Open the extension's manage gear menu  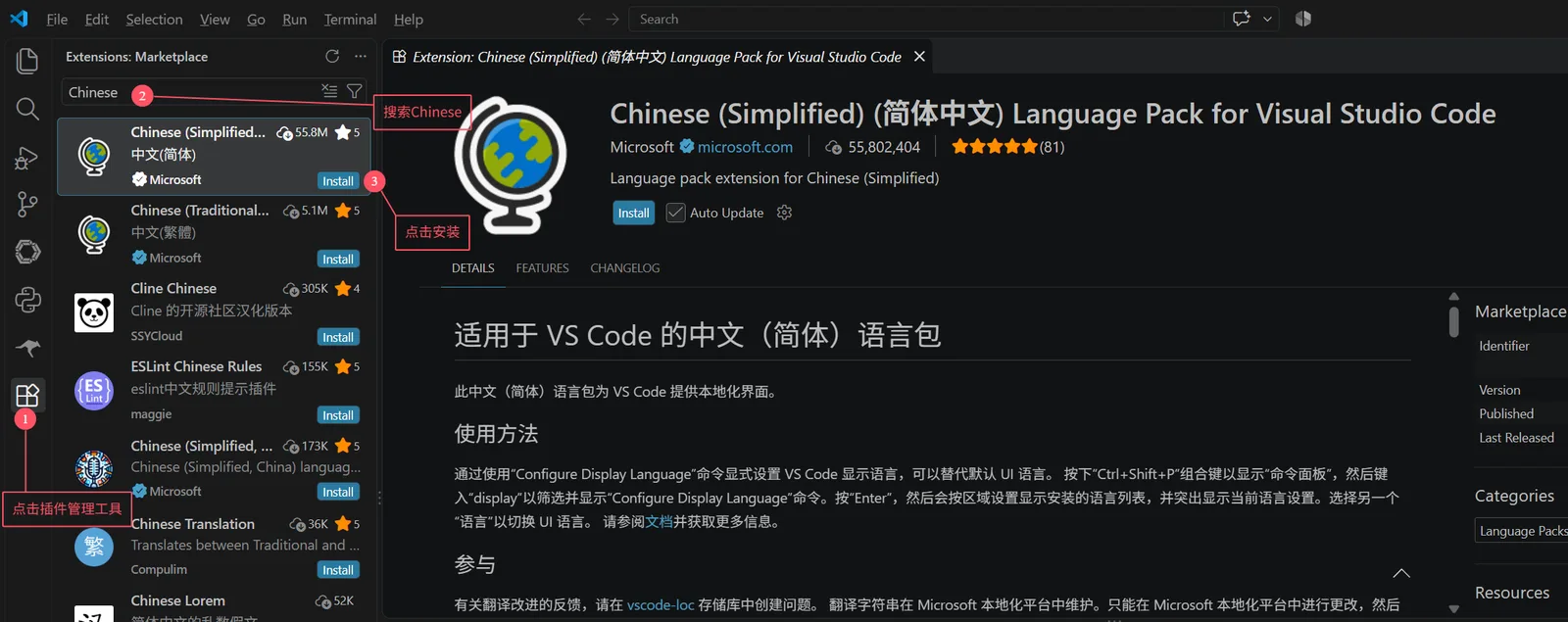(x=784, y=213)
